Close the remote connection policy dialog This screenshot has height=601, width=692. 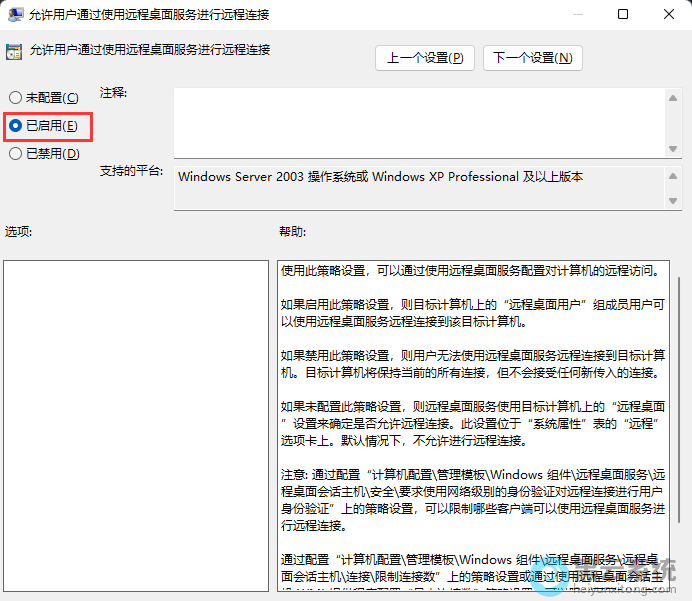pos(668,15)
